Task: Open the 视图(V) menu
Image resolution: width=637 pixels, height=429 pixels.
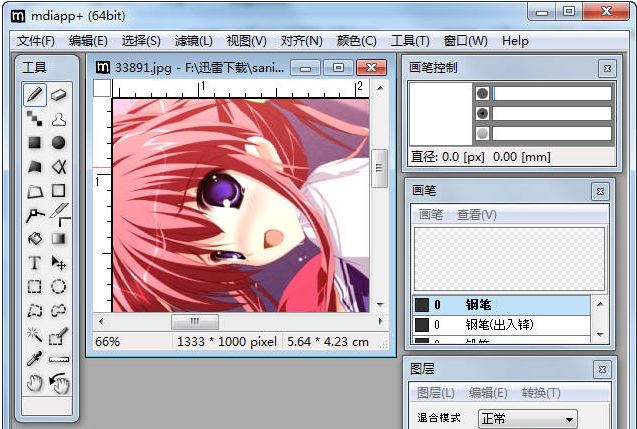Action: [247, 41]
